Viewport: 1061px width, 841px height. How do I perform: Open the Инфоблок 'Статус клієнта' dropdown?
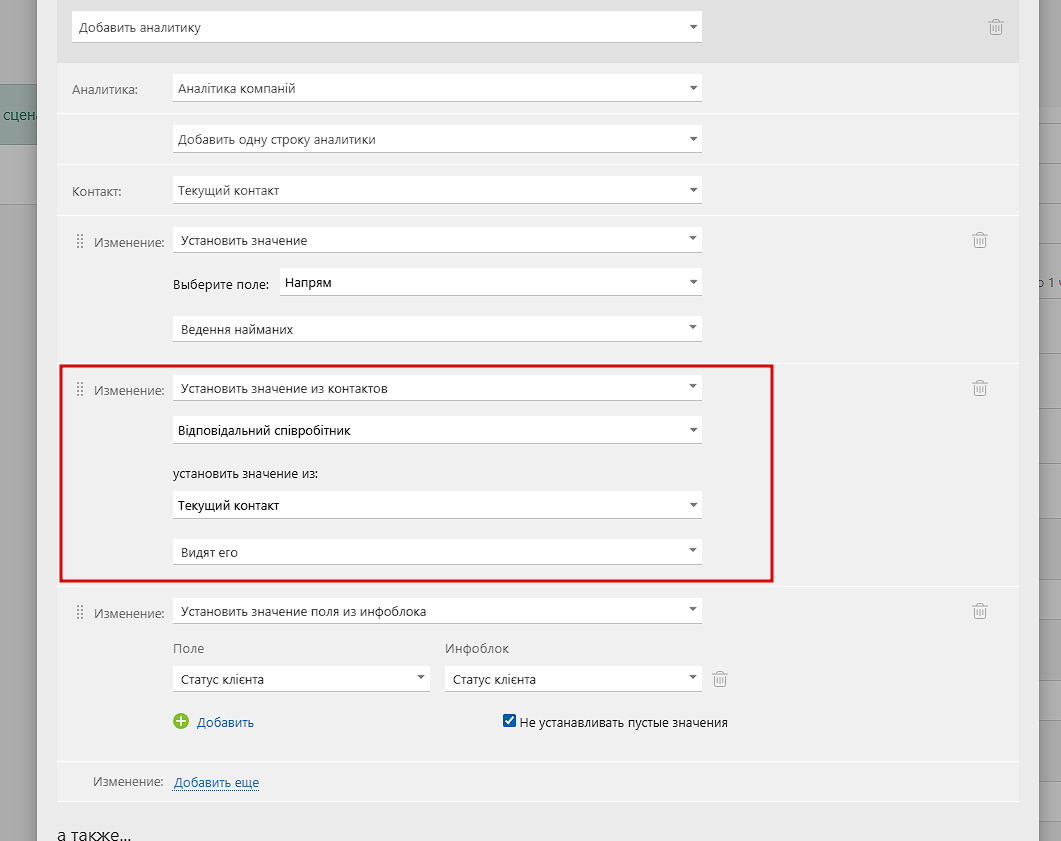point(572,679)
